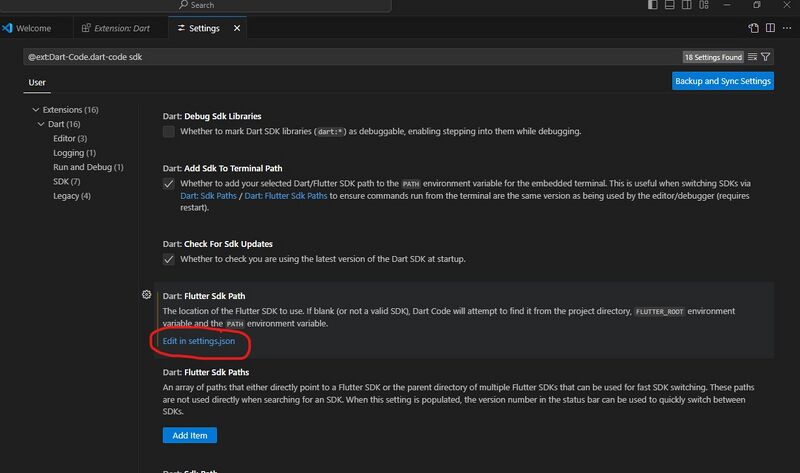The image size is (800, 473).
Task: Click the FLUTTER_ROOT code label
Action: coord(659,312)
